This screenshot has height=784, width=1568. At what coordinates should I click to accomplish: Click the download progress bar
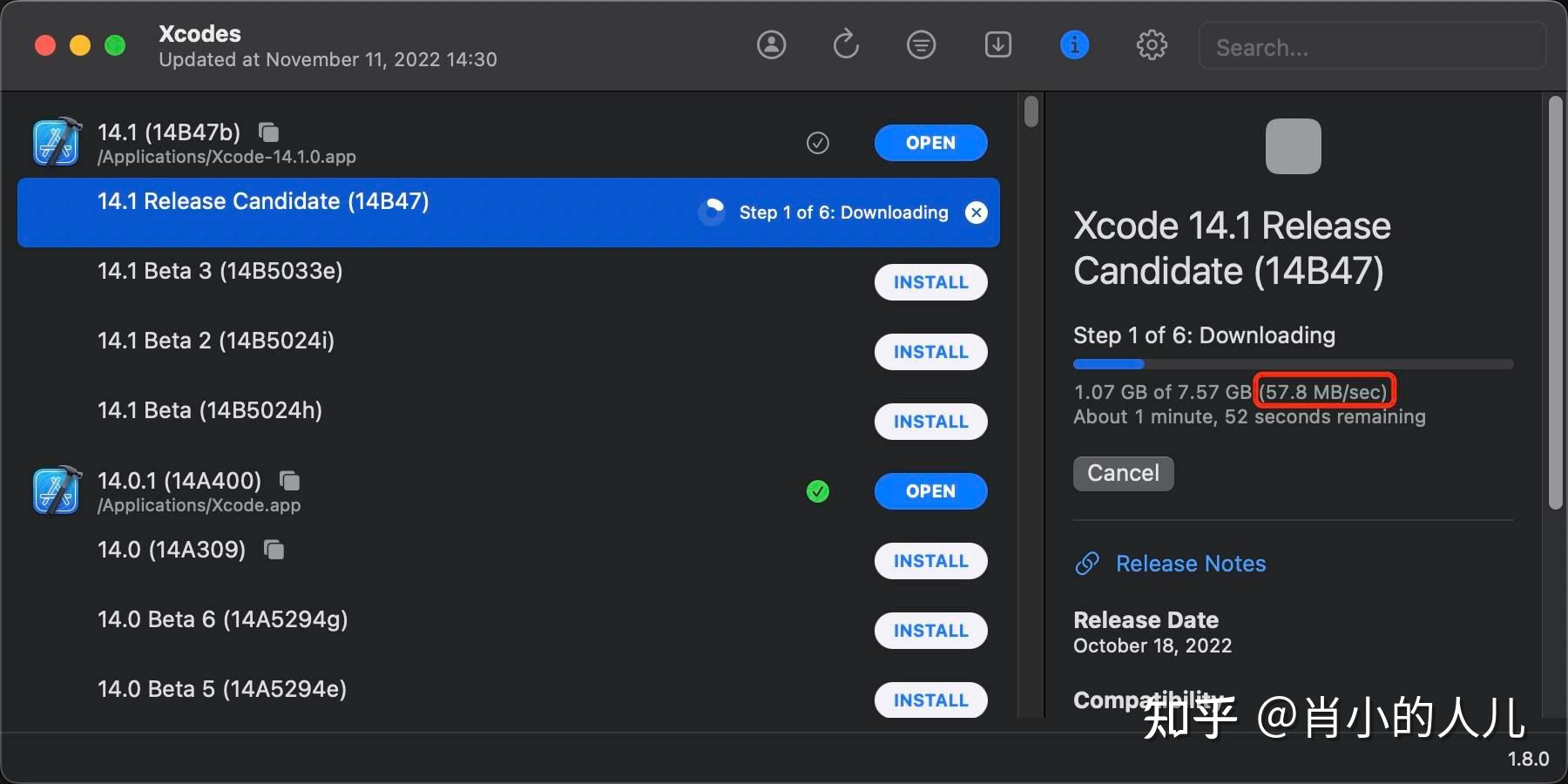tap(1293, 364)
